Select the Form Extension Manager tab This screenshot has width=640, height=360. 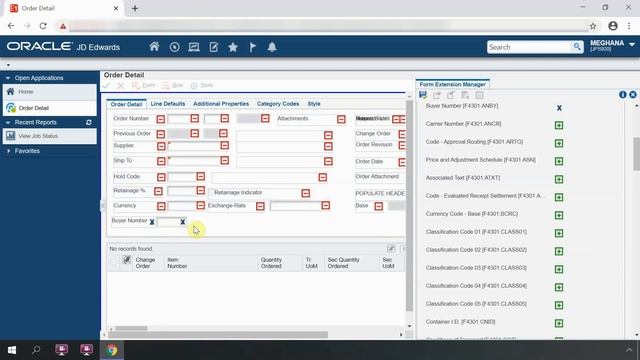click(452, 84)
